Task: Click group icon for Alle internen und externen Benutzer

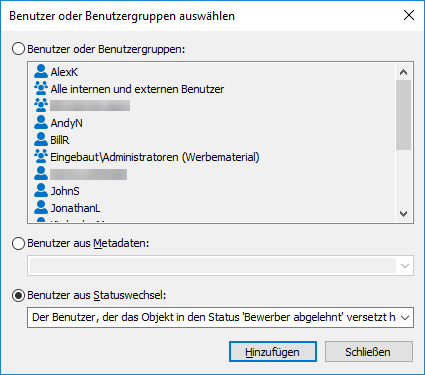Action: [41, 89]
